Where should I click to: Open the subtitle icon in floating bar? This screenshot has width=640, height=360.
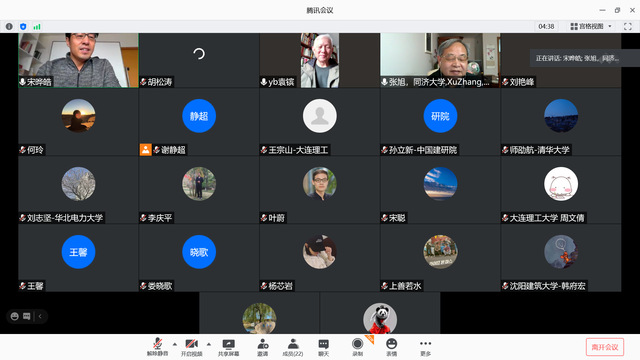pos(27,316)
